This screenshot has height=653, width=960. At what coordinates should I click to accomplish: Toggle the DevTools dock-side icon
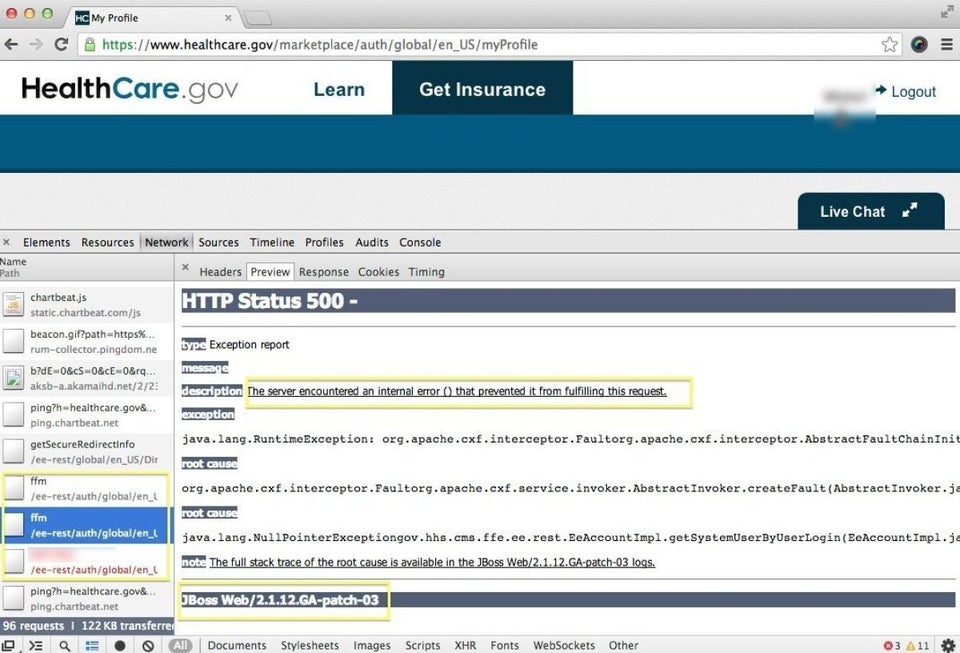[9, 645]
